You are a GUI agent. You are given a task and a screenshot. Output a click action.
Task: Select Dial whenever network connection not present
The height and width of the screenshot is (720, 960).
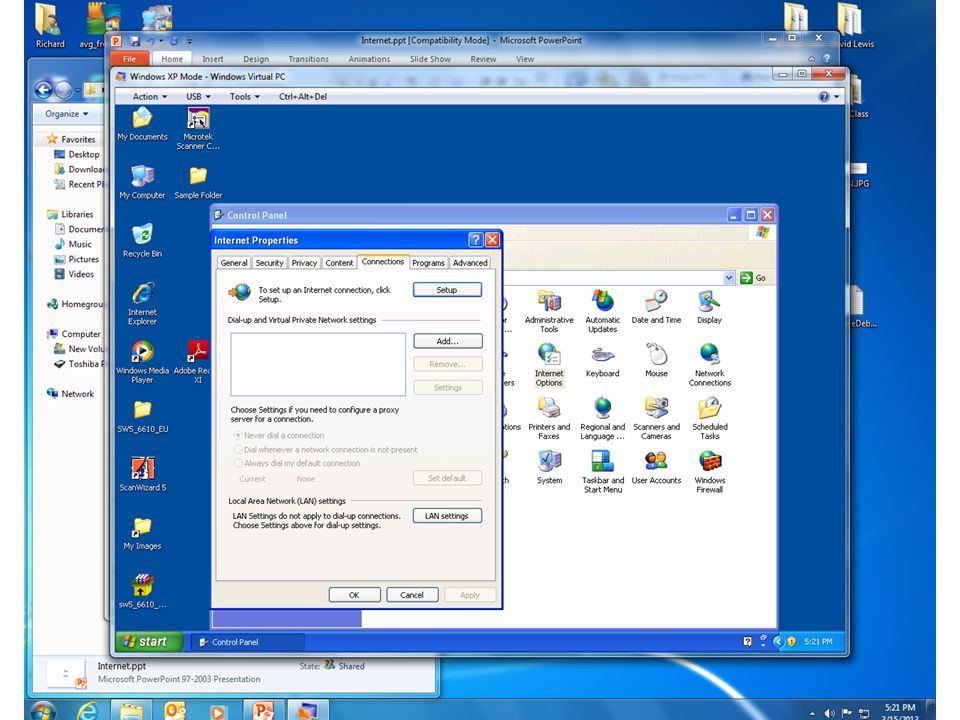[326, 449]
